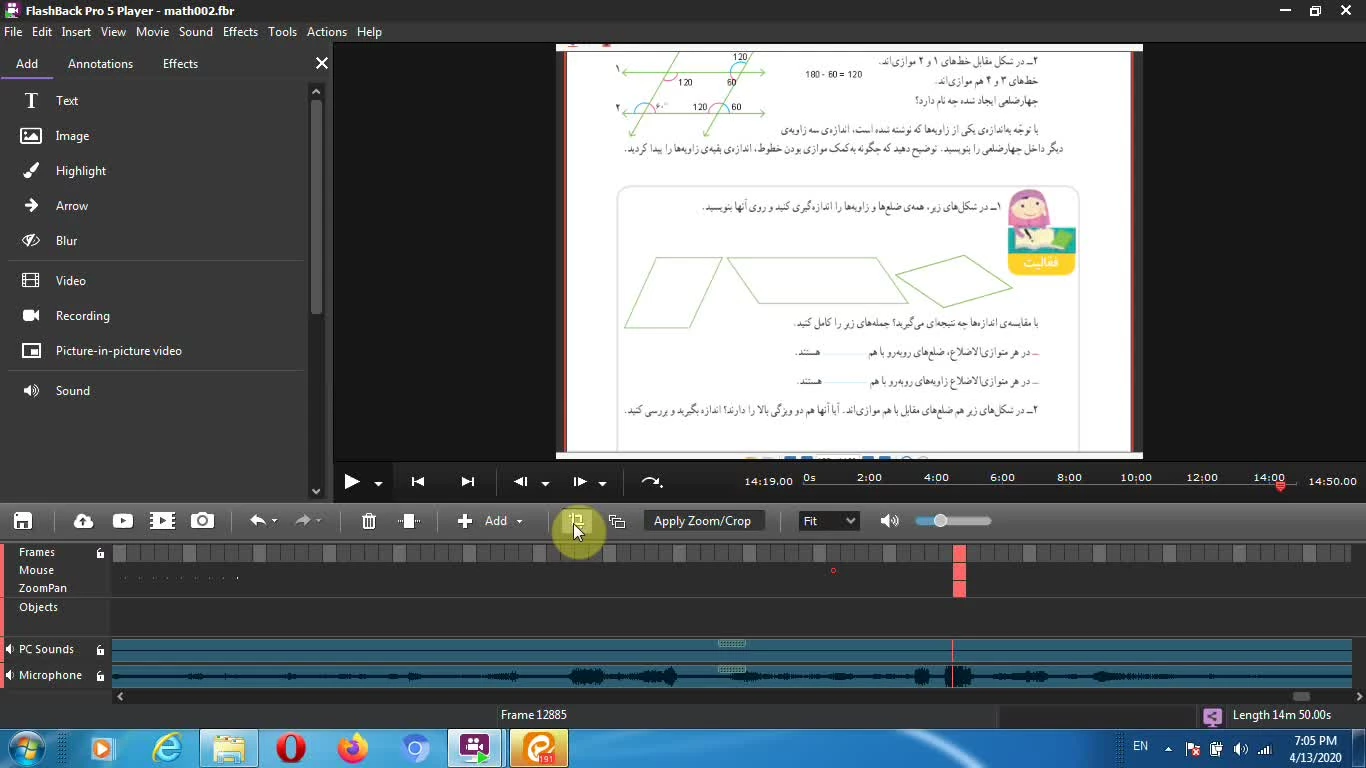Click the export video filmstrip icon
This screenshot has width=1366, height=768.
coord(162,521)
